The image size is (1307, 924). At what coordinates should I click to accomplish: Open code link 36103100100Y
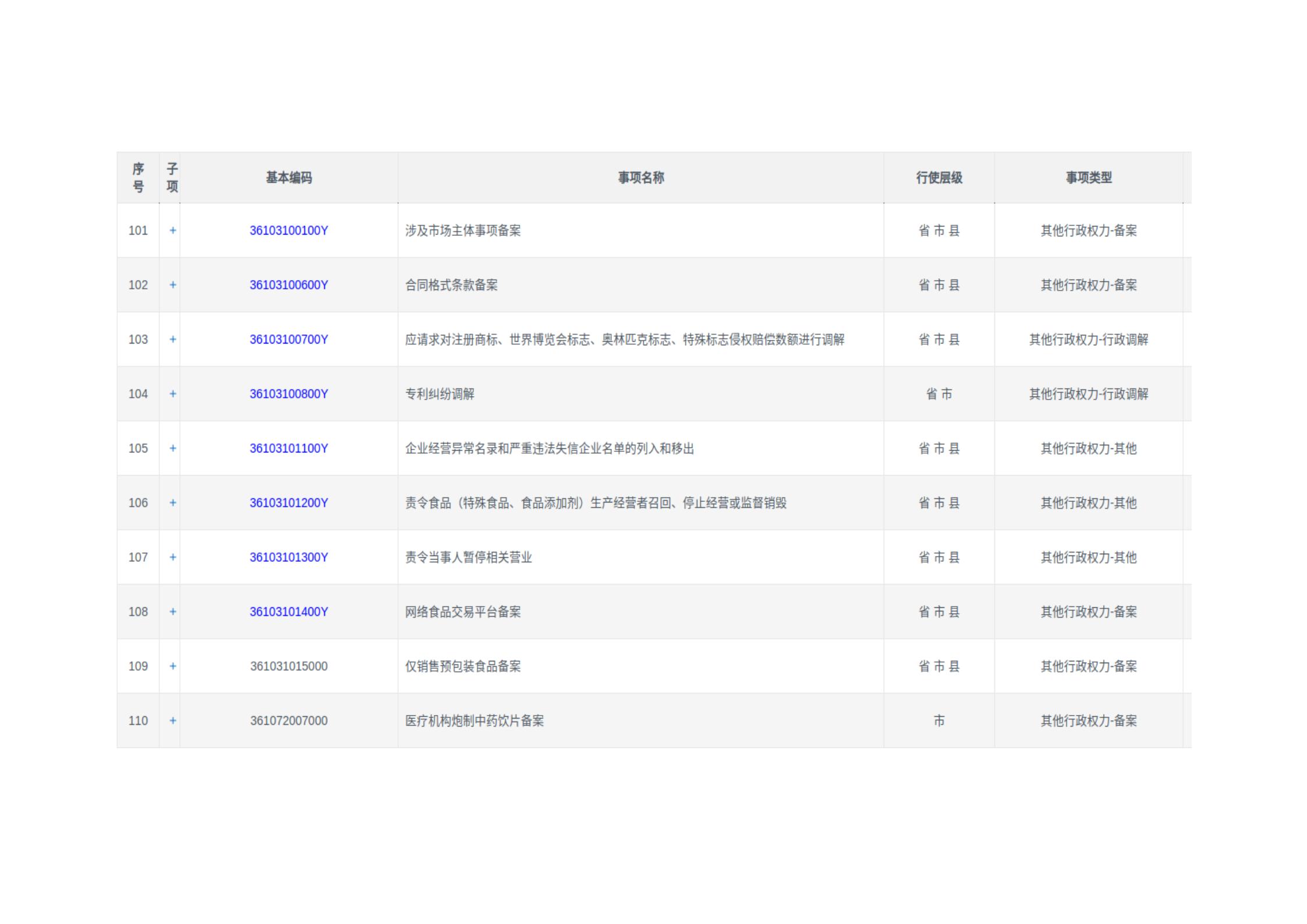tap(289, 231)
